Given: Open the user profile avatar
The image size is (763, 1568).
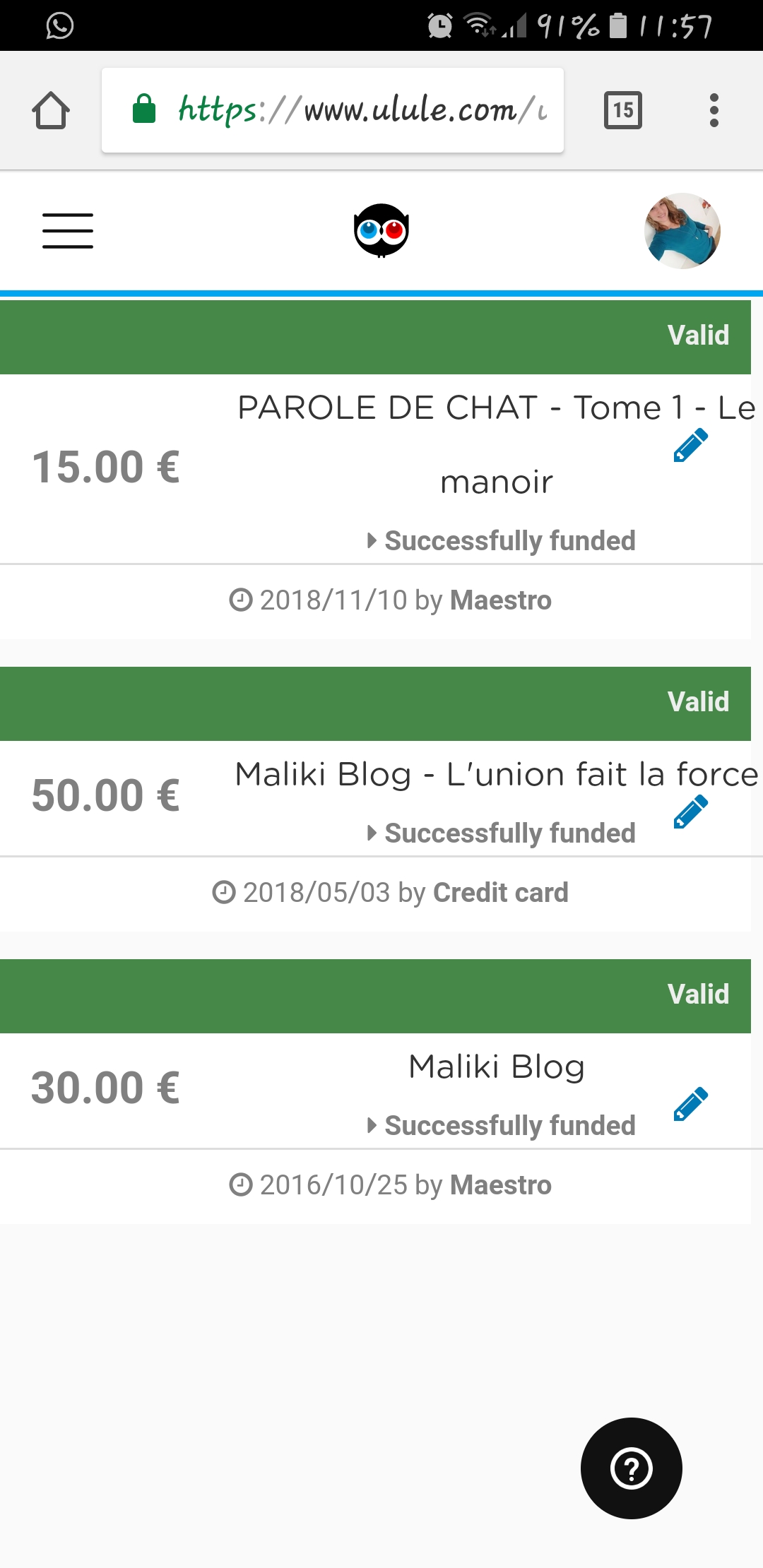Looking at the screenshot, I should point(682,231).
